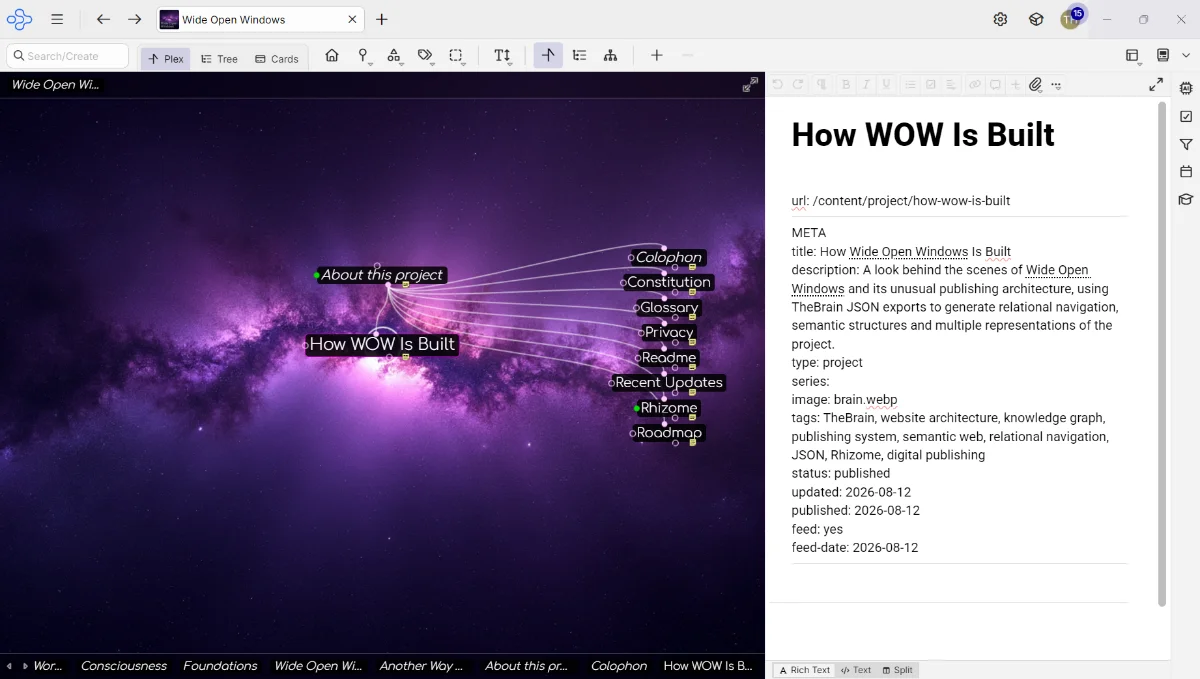Select the Rhizome thought

(x=669, y=408)
